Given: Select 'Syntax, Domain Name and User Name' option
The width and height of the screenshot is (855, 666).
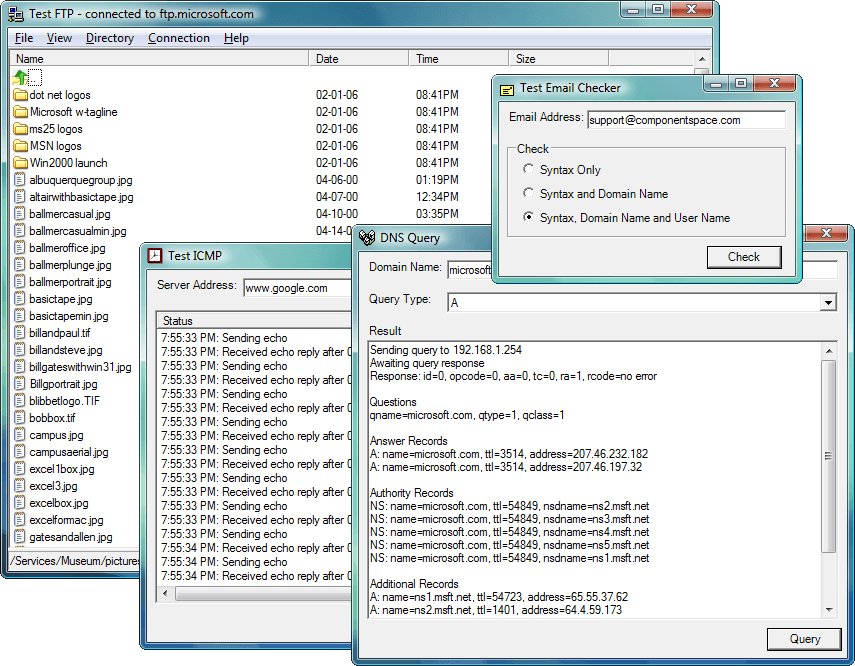Looking at the screenshot, I should point(528,217).
